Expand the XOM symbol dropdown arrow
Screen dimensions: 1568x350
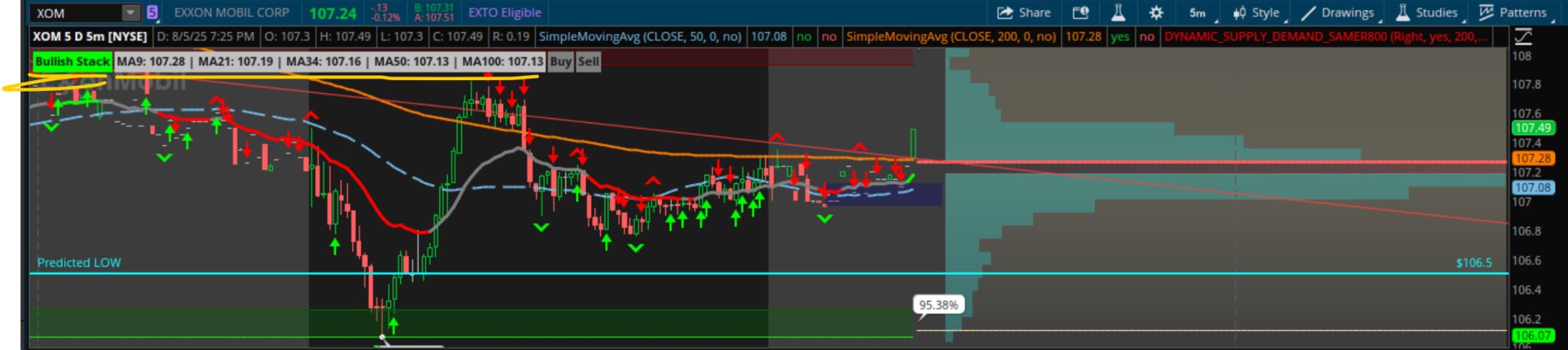tap(130, 12)
